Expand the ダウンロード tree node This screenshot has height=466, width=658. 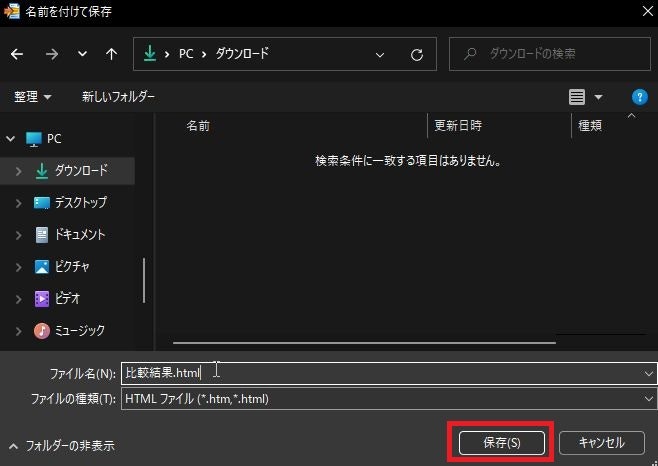click(x=18, y=171)
